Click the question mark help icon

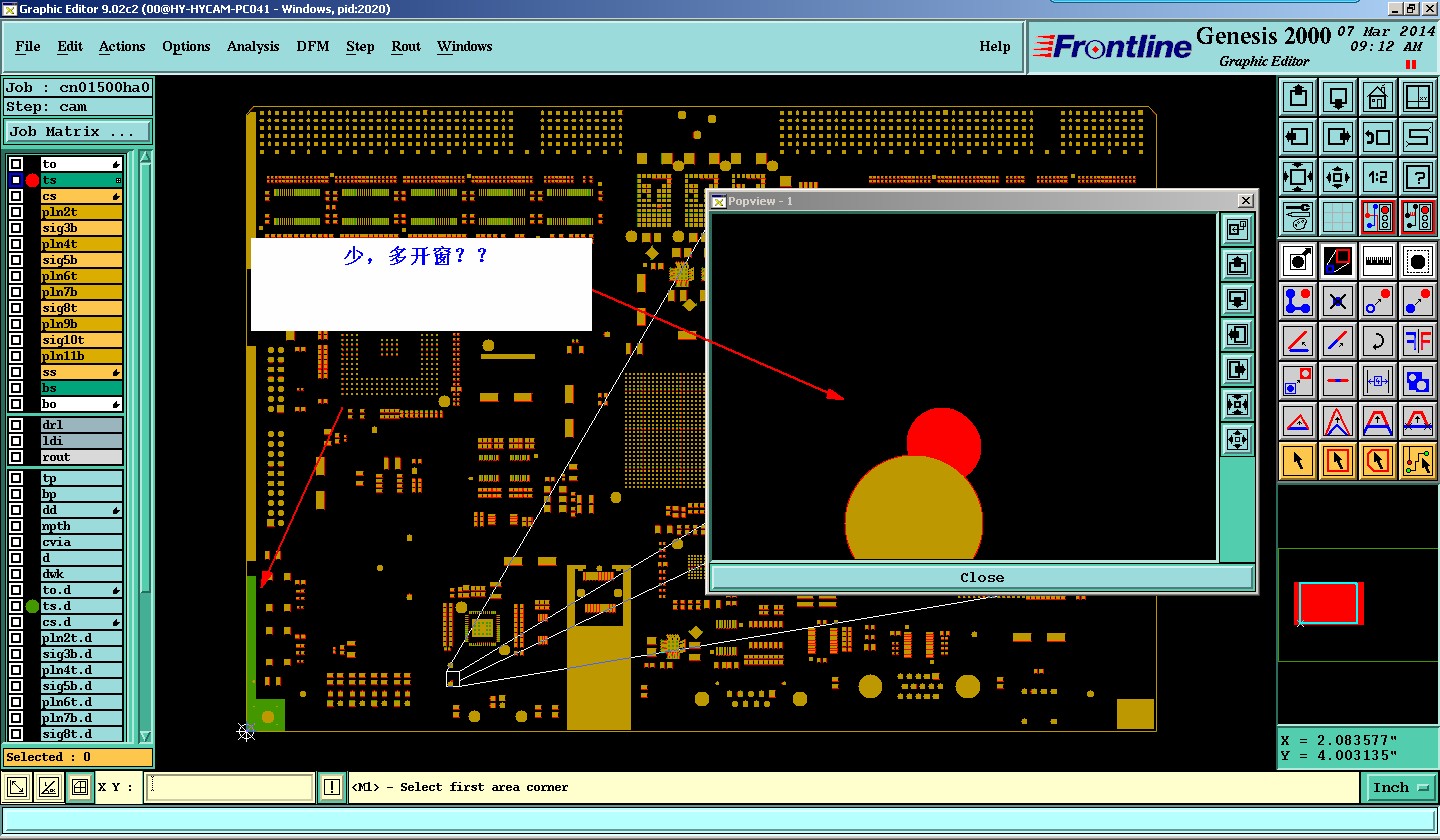(1418, 177)
